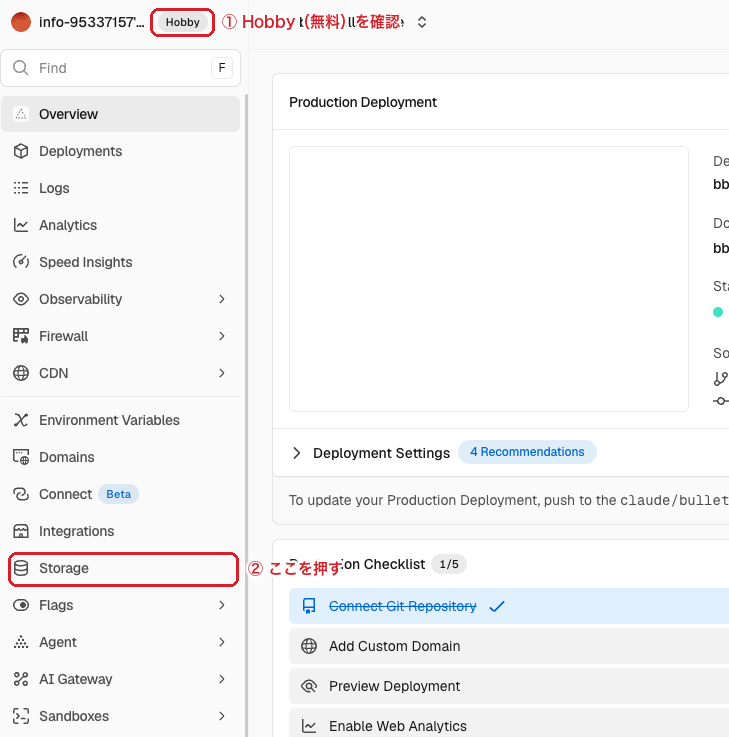
Task: Click the Domains window-globe icon
Action: (21, 457)
